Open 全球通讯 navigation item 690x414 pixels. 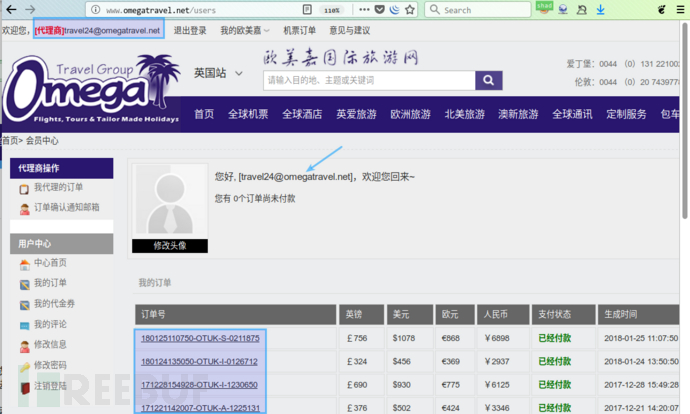click(573, 114)
